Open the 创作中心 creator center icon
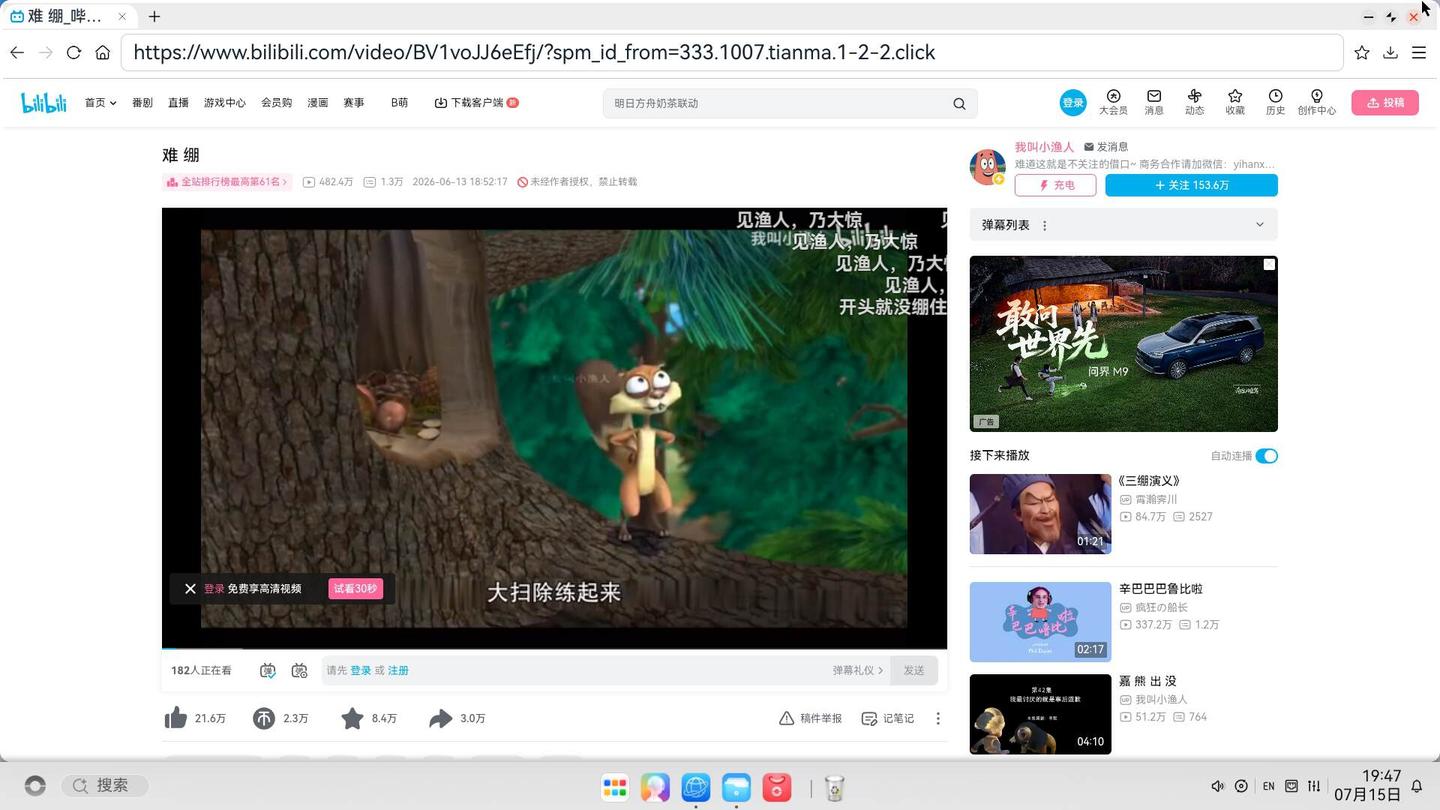 click(x=1316, y=102)
